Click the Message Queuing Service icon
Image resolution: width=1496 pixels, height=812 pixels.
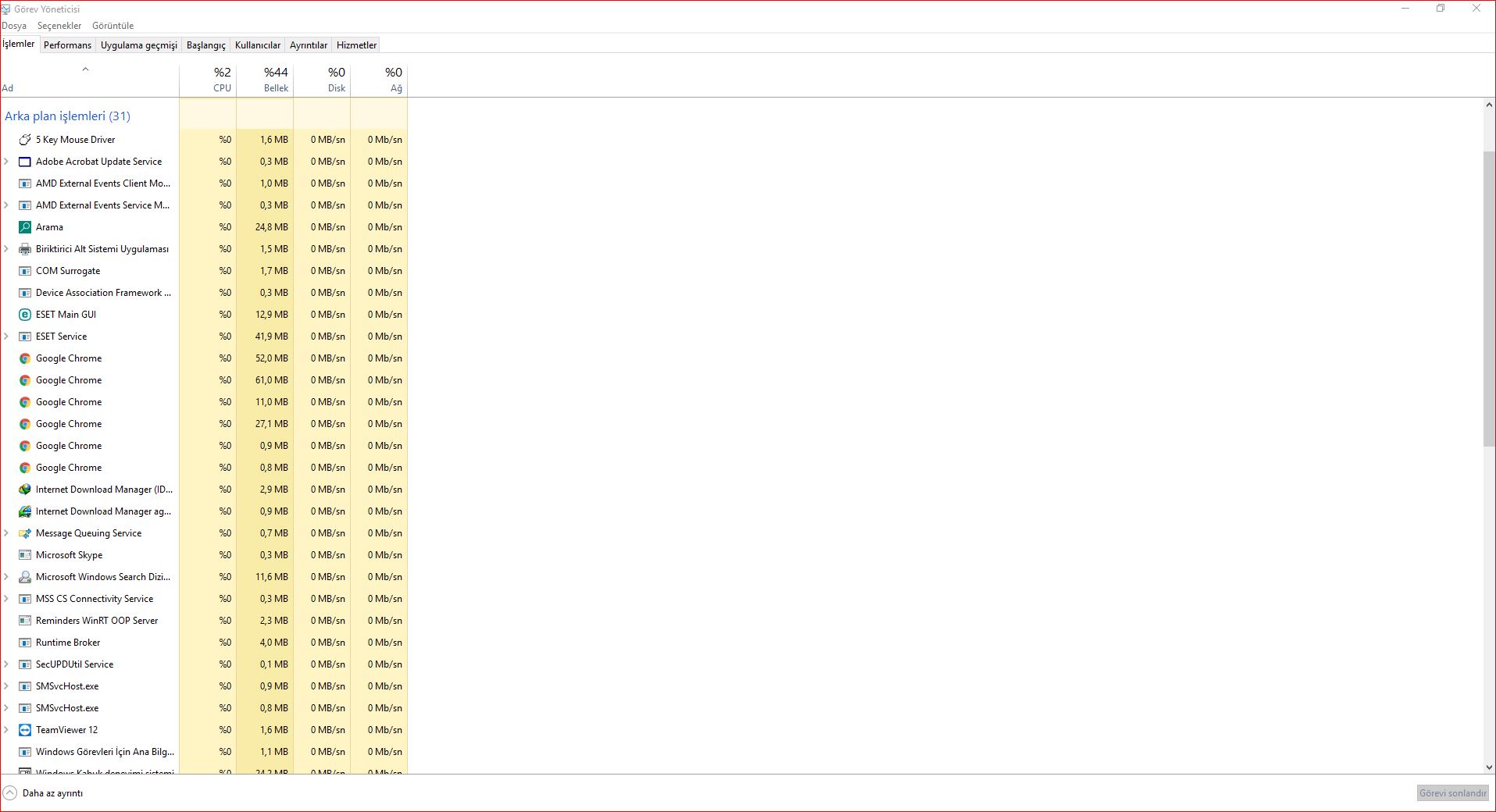point(25,533)
